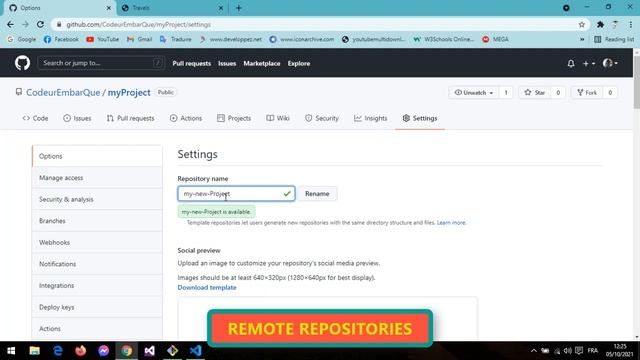This screenshot has width=640, height=360.
Task: Bookmark page with star icon in address bar
Action: click(x=582, y=24)
